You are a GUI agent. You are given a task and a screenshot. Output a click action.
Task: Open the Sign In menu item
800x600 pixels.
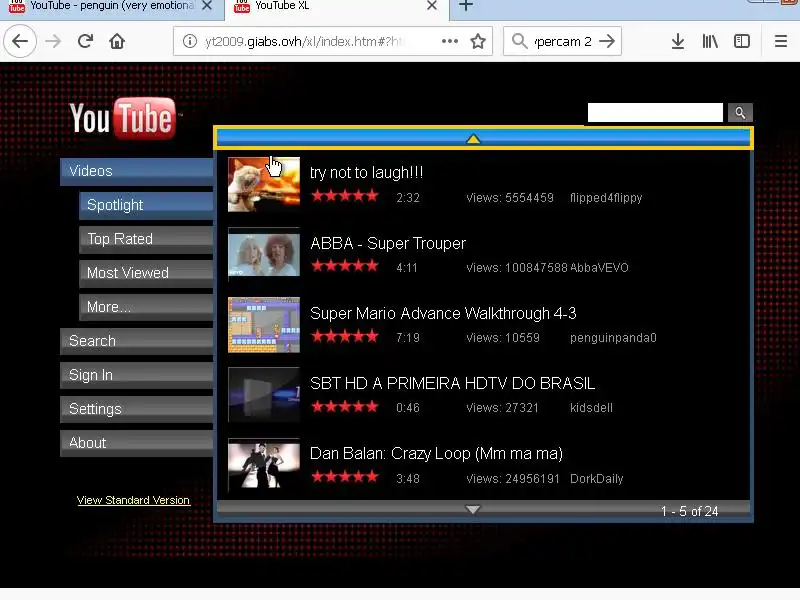137,375
